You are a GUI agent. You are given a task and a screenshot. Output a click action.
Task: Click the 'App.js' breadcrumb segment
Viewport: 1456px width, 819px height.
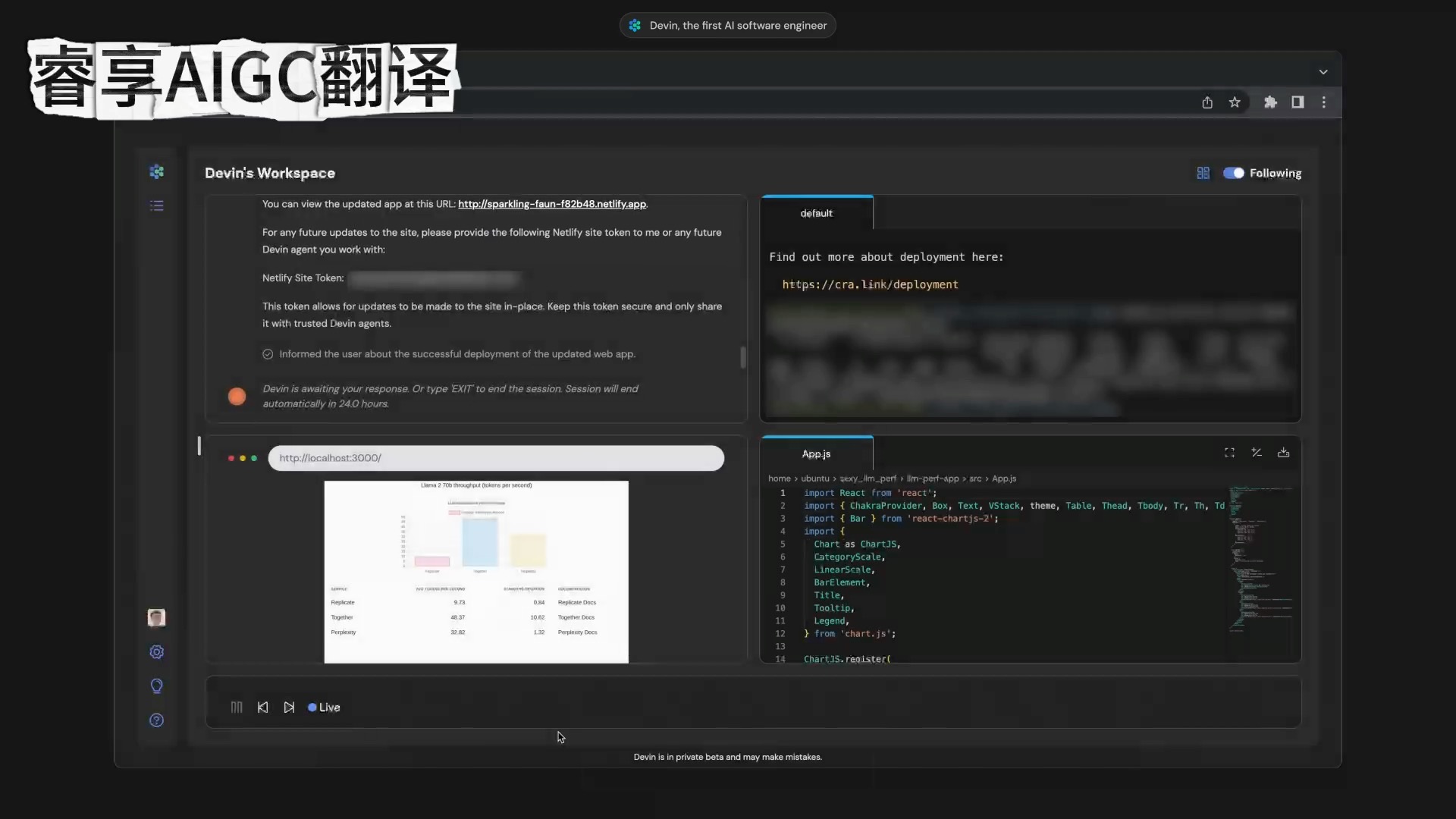click(x=1004, y=479)
